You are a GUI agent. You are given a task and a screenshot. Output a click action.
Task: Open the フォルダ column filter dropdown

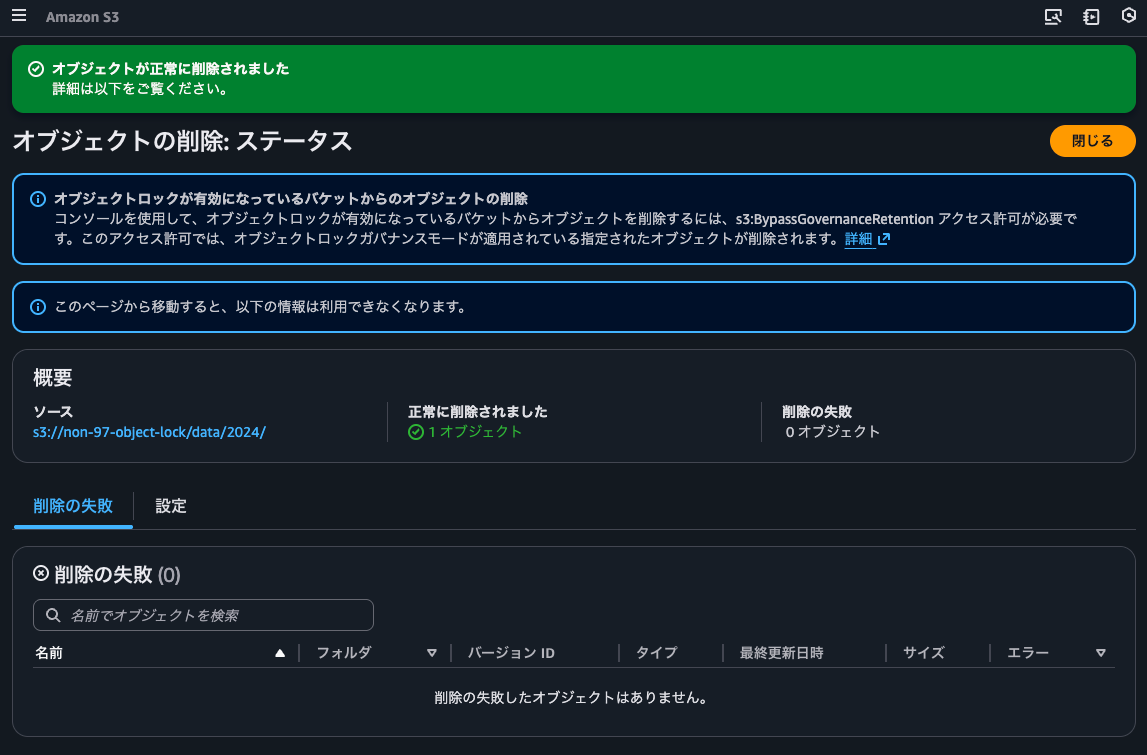pyautogui.click(x=432, y=652)
